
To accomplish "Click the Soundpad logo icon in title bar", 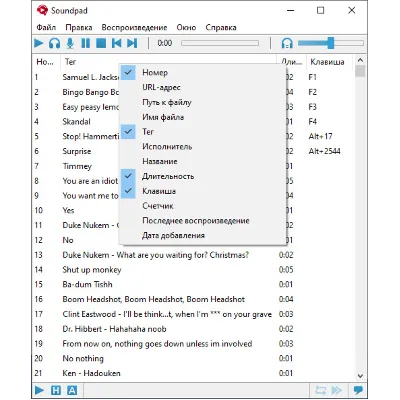I will coord(42,10).
